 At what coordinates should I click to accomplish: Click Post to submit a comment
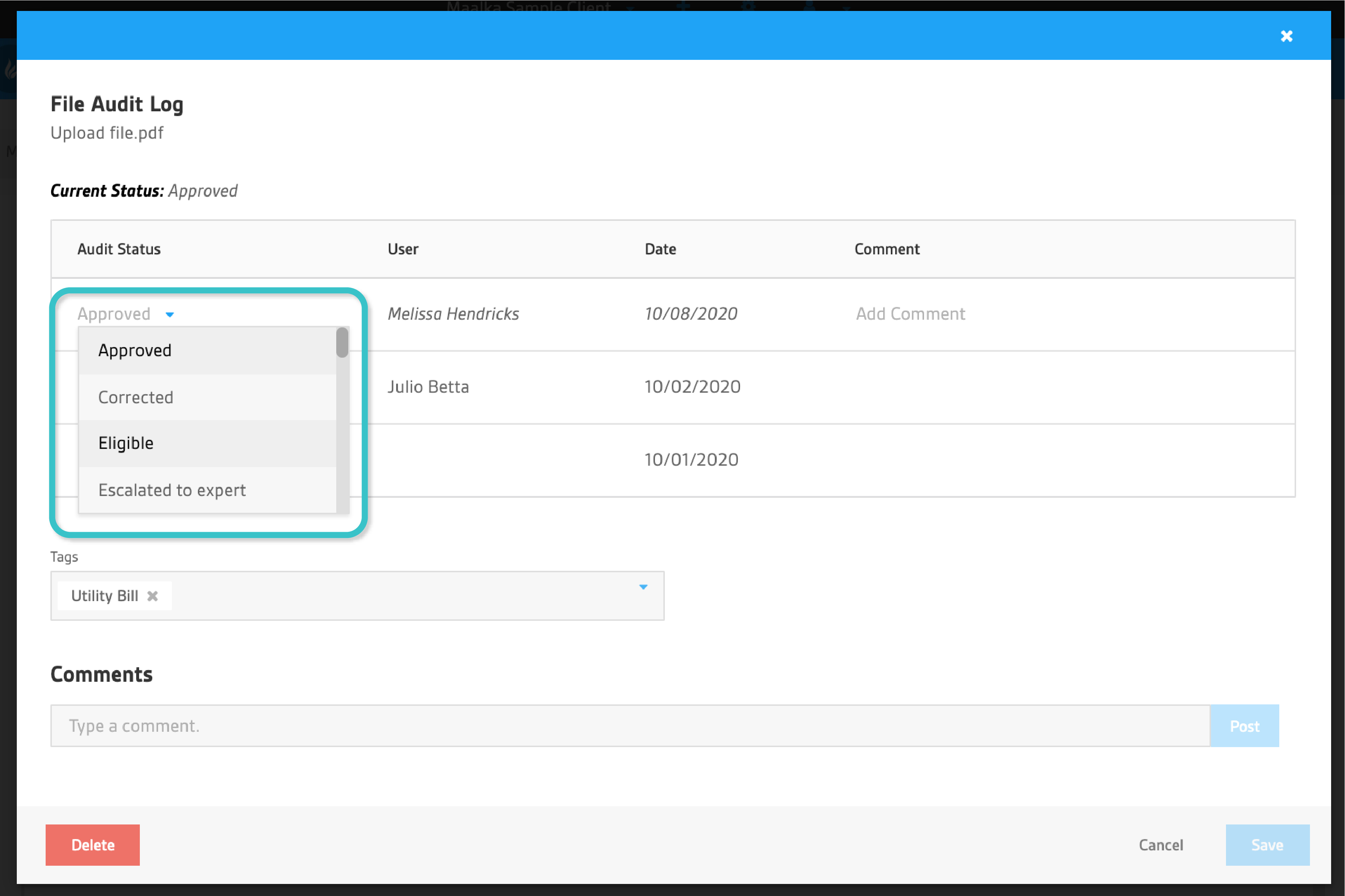pyautogui.click(x=1244, y=726)
